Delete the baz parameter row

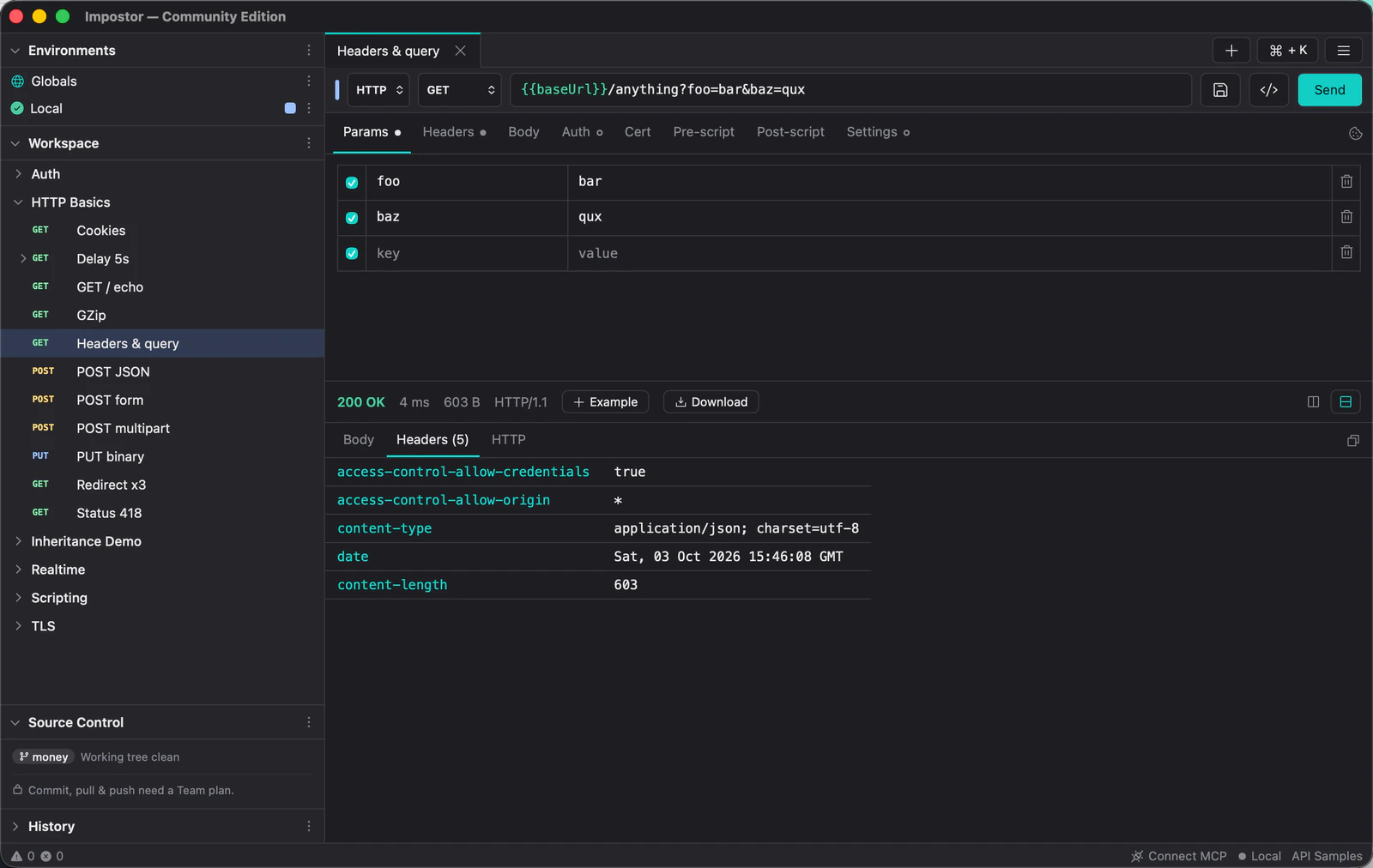(x=1346, y=217)
